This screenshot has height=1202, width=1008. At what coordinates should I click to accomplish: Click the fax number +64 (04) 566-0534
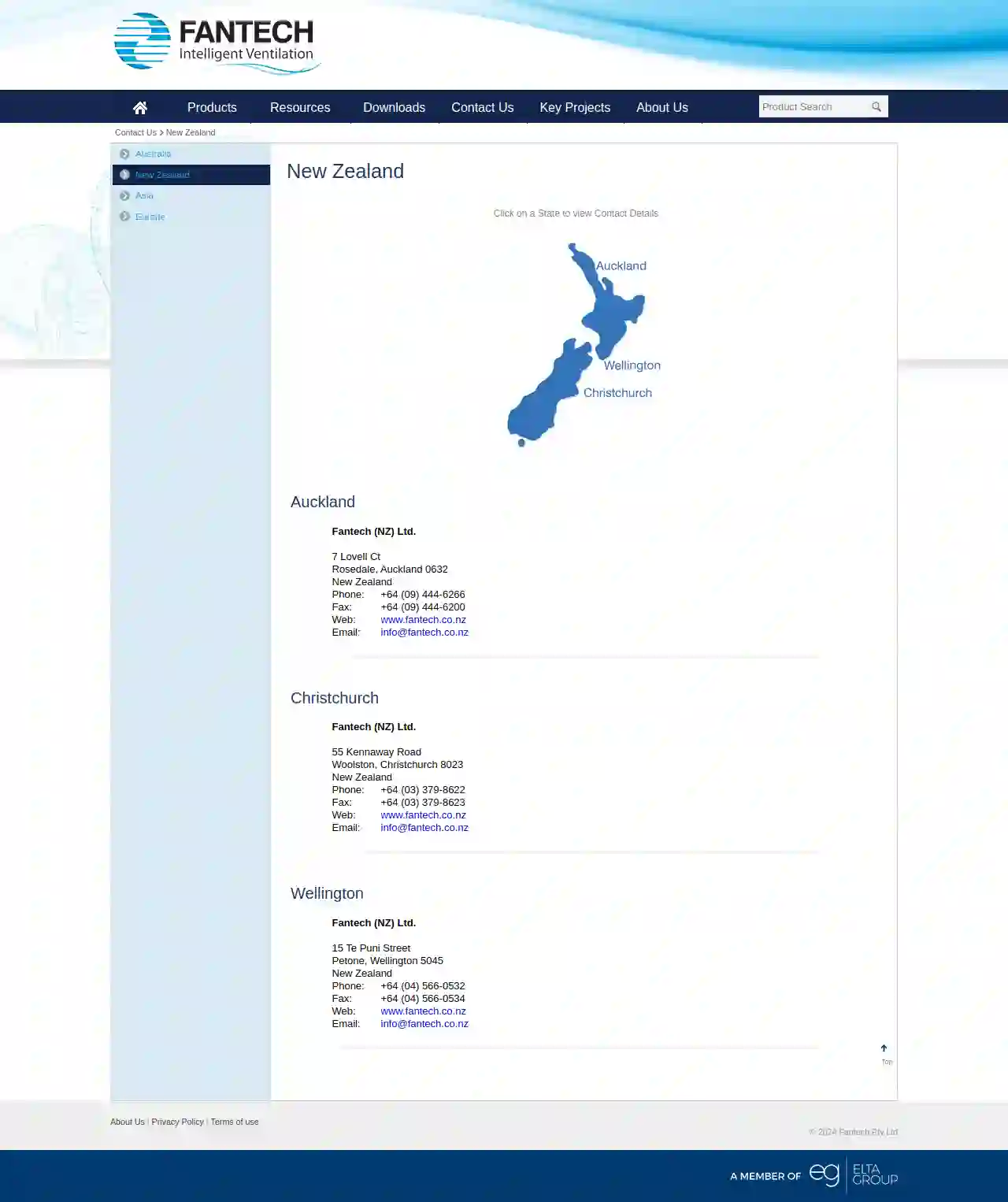(423, 999)
